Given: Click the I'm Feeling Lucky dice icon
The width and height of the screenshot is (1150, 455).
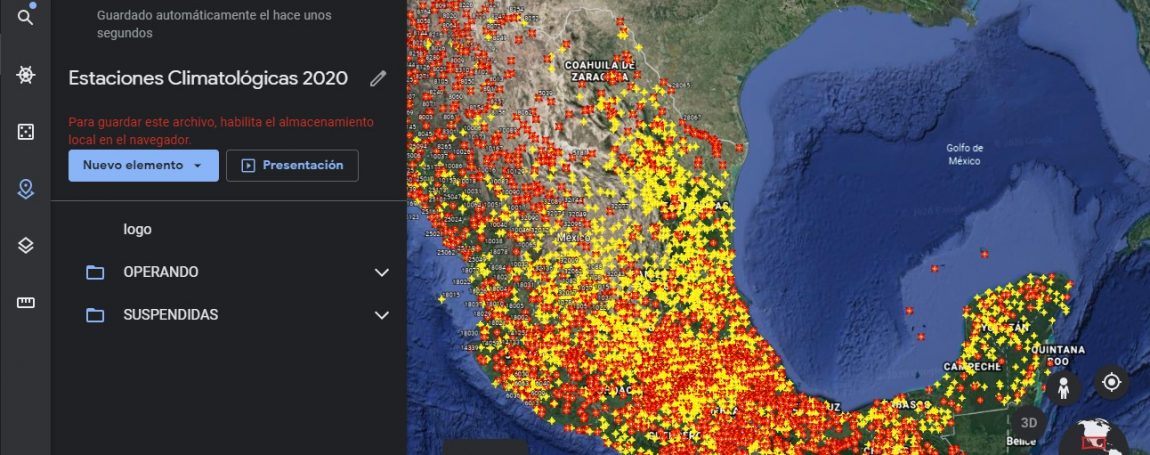Looking at the screenshot, I should 25,132.
